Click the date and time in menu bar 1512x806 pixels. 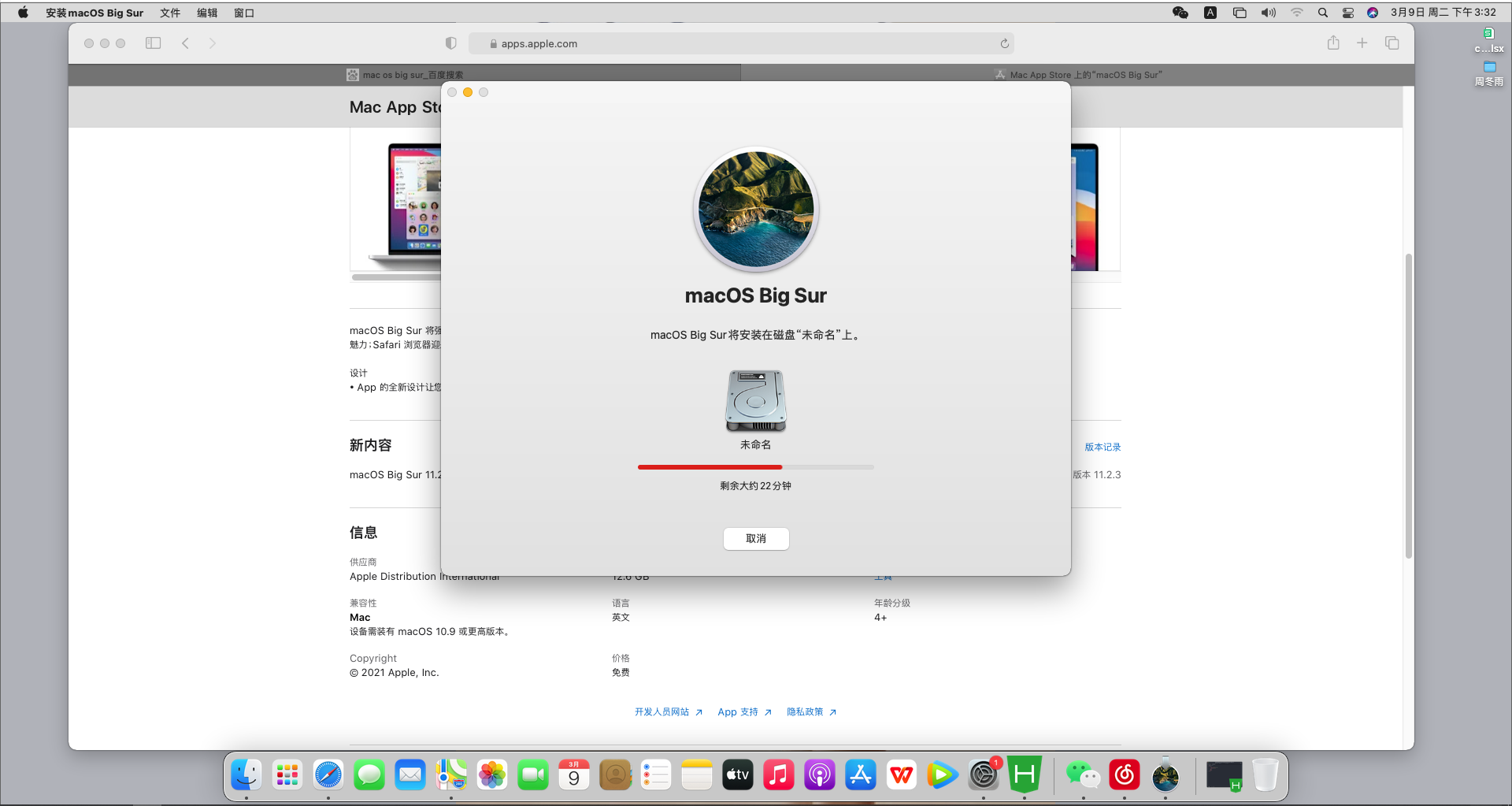(x=1443, y=13)
